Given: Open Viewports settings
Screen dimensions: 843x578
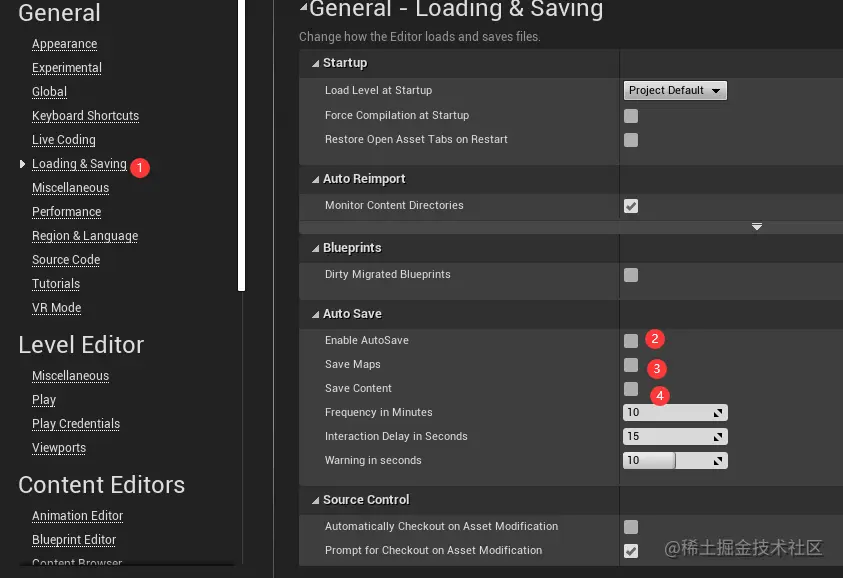Looking at the screenshot, I should click(x=59, y=447).
